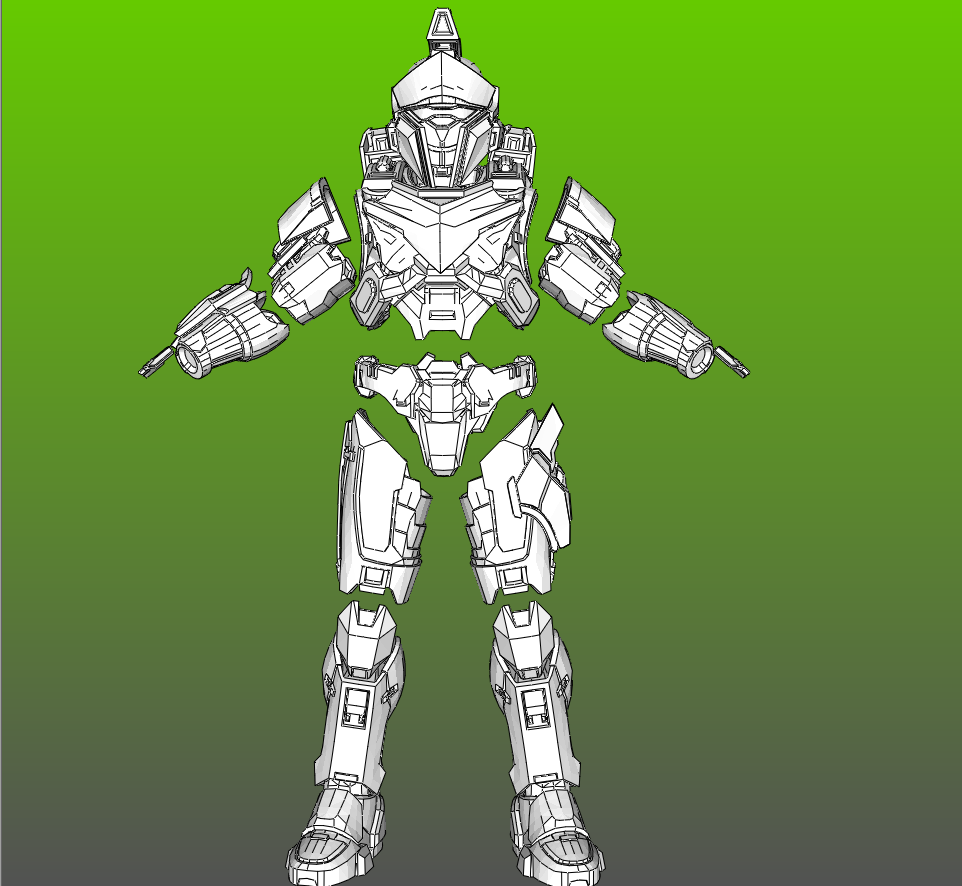
Task: Select the boot on the screen's right side
Action: click(556, 836)
